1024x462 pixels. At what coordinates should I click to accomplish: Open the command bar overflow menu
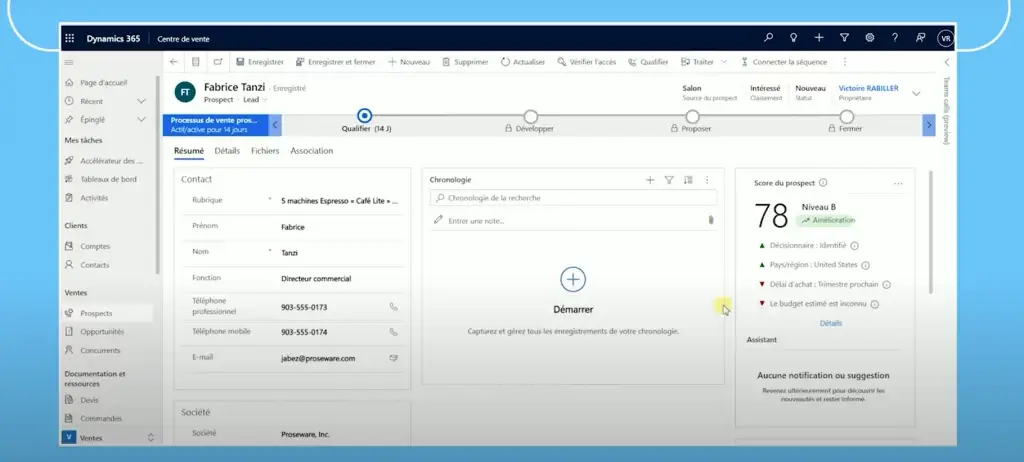(844, 62)
